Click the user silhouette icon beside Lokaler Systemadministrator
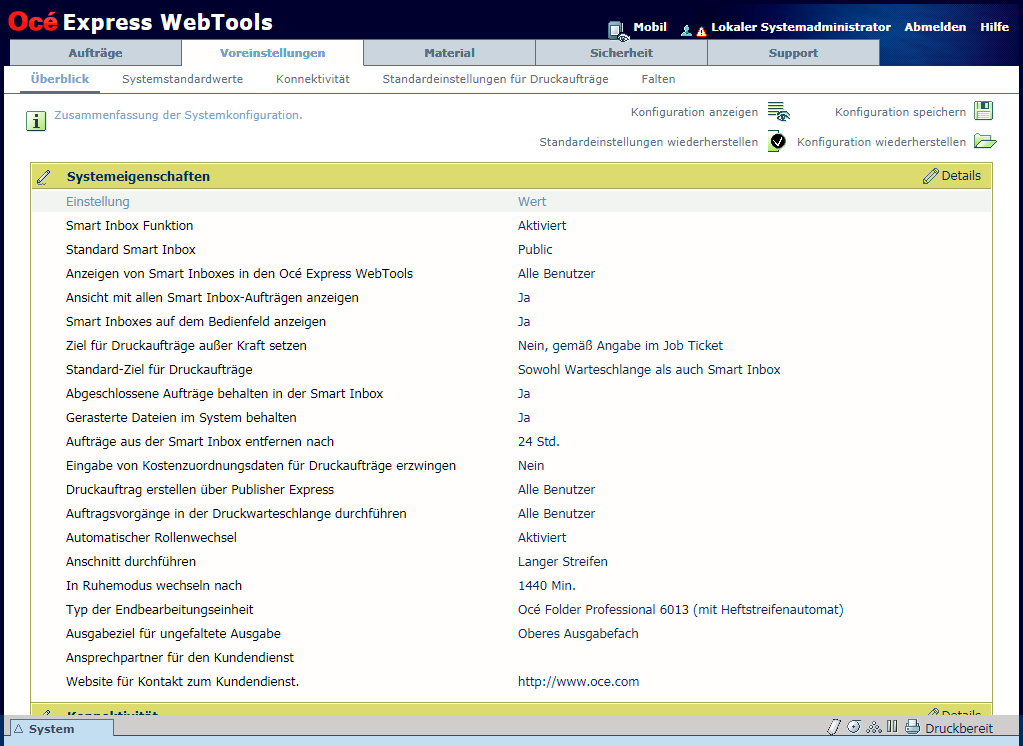1023x746 pixels. tap(686, 30)
